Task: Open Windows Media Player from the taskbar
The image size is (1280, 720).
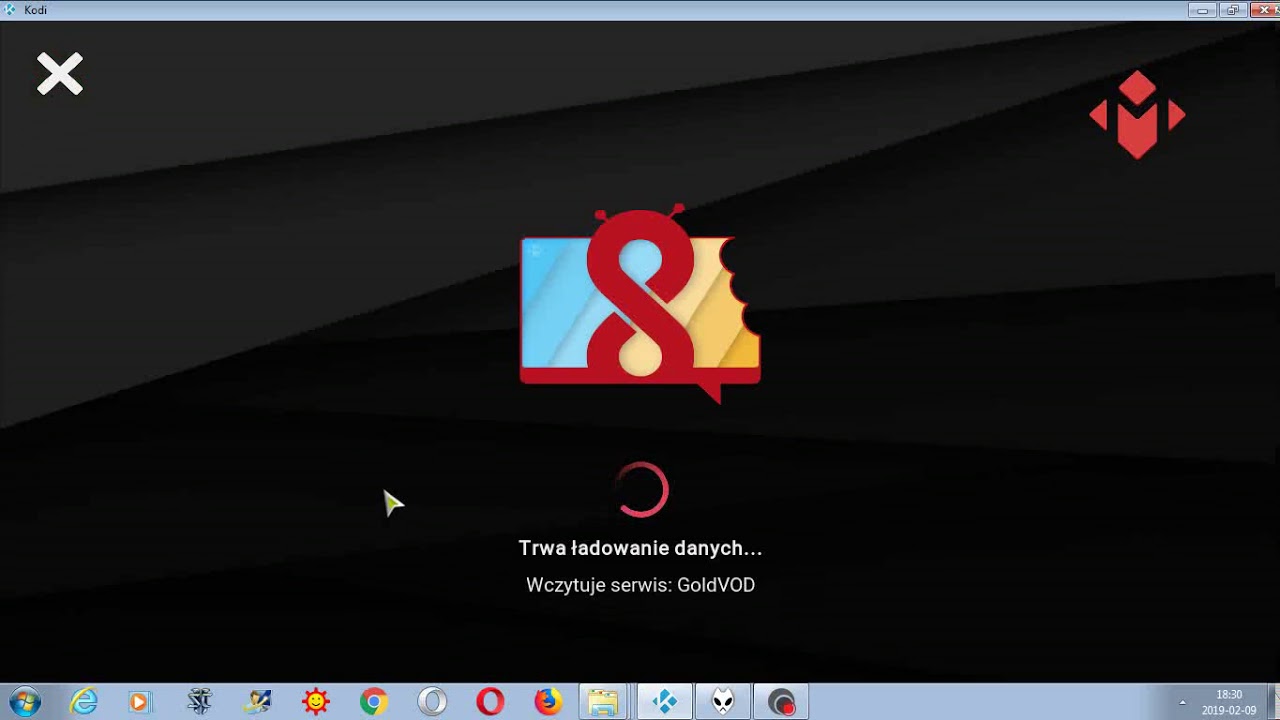Action: tap(139, 702)
